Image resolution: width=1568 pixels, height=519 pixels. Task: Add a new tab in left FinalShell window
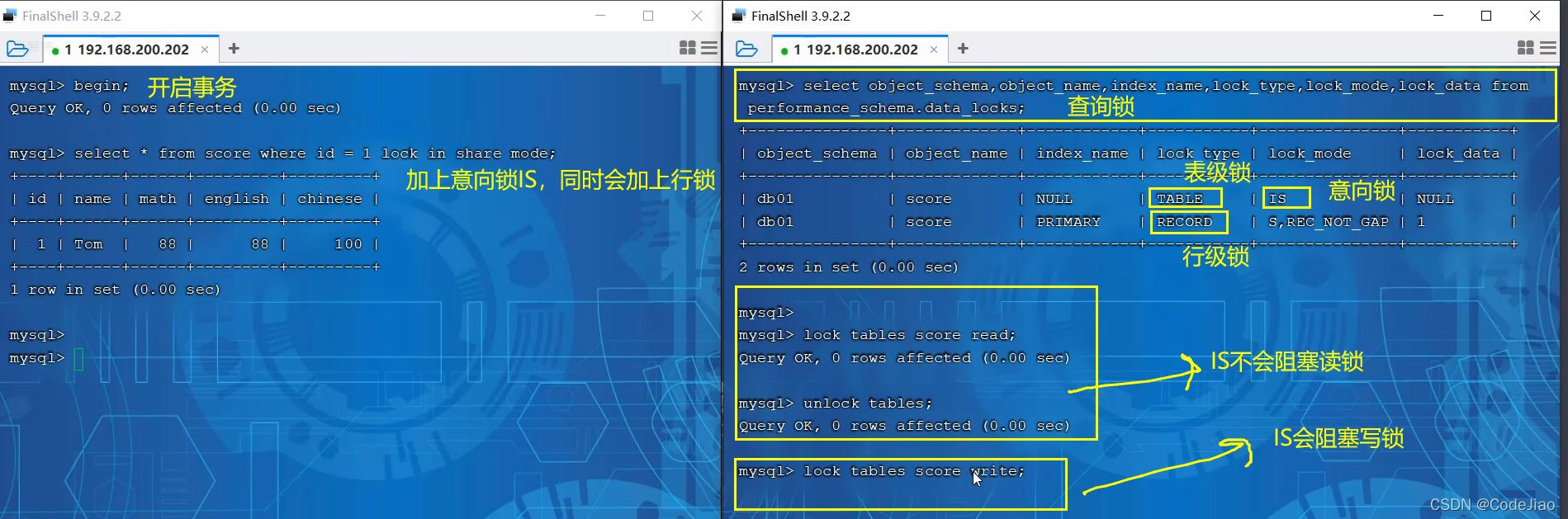point(234,49)
